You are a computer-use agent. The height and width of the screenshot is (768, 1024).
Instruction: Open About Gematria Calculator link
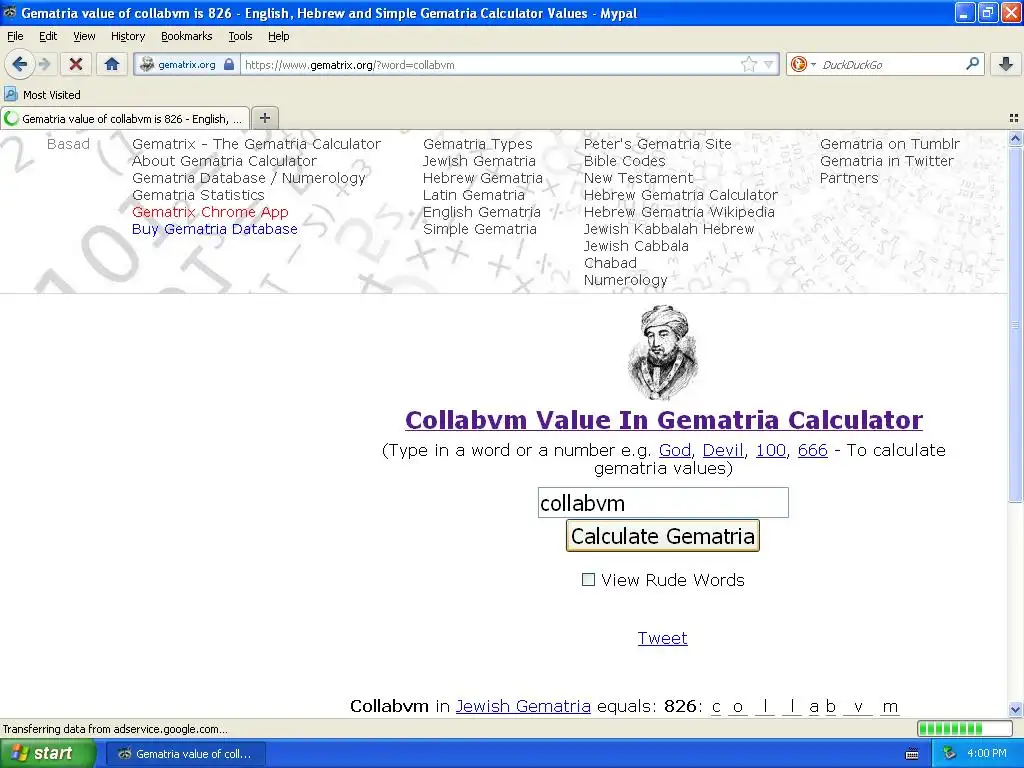tap(224, 161)
